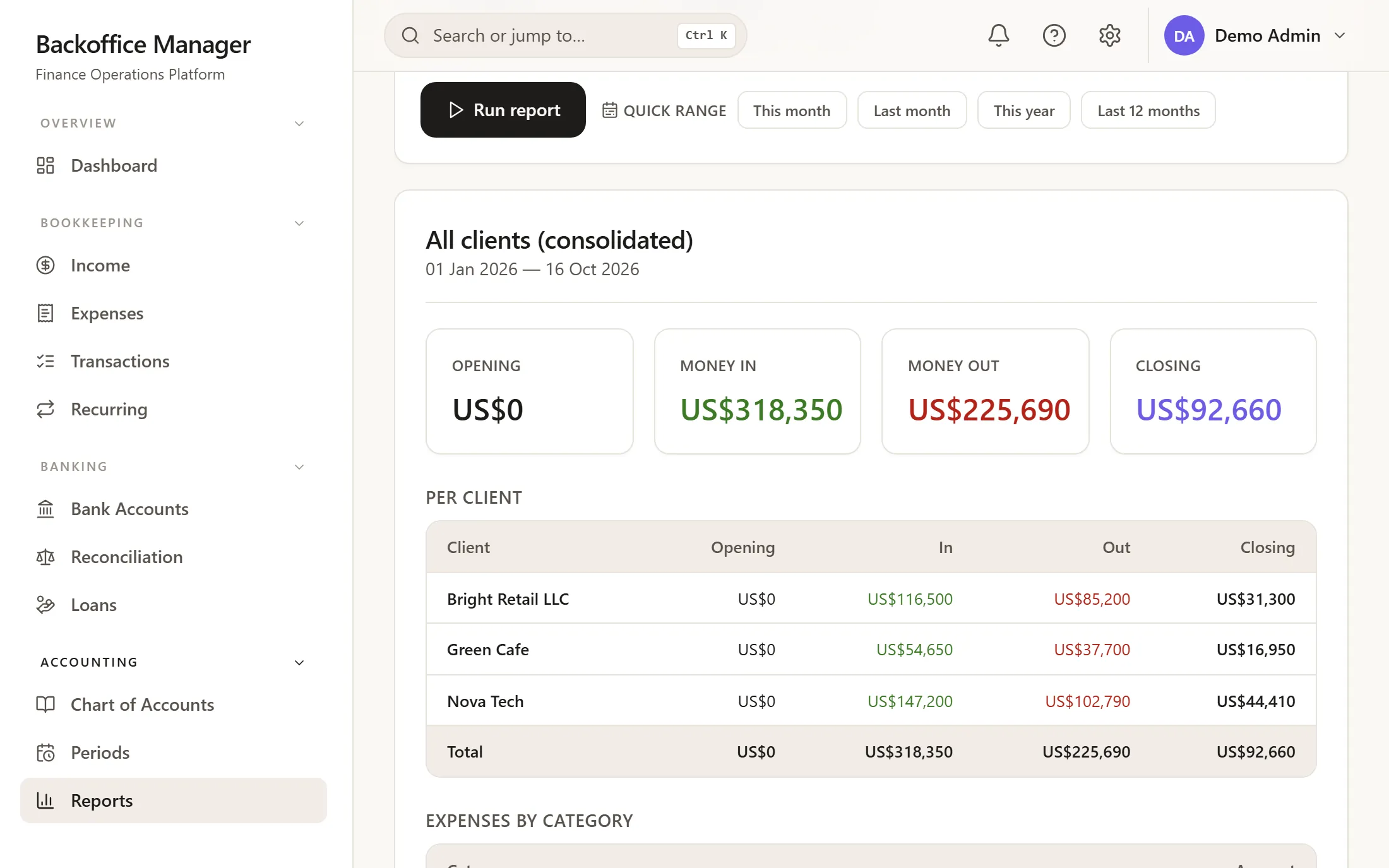Open the notifications bell

coord(998,35)
